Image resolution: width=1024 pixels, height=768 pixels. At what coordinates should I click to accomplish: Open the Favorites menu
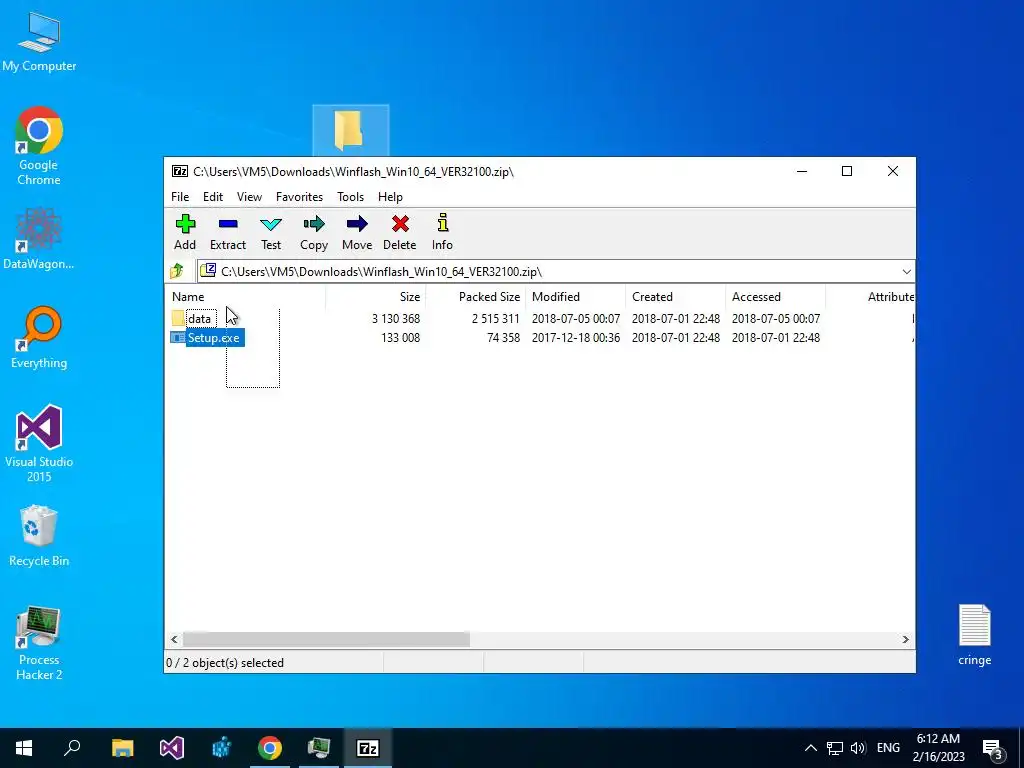[x=299, y=197]
